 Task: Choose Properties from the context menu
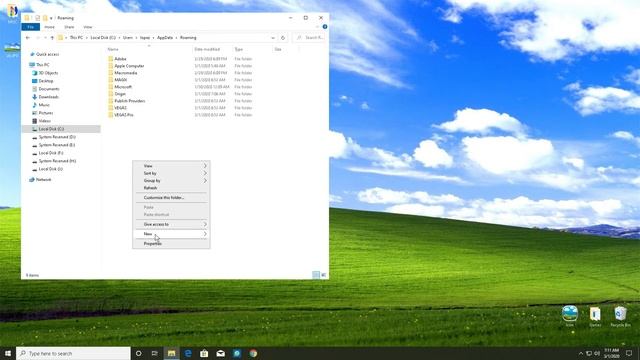click(171, 244)
